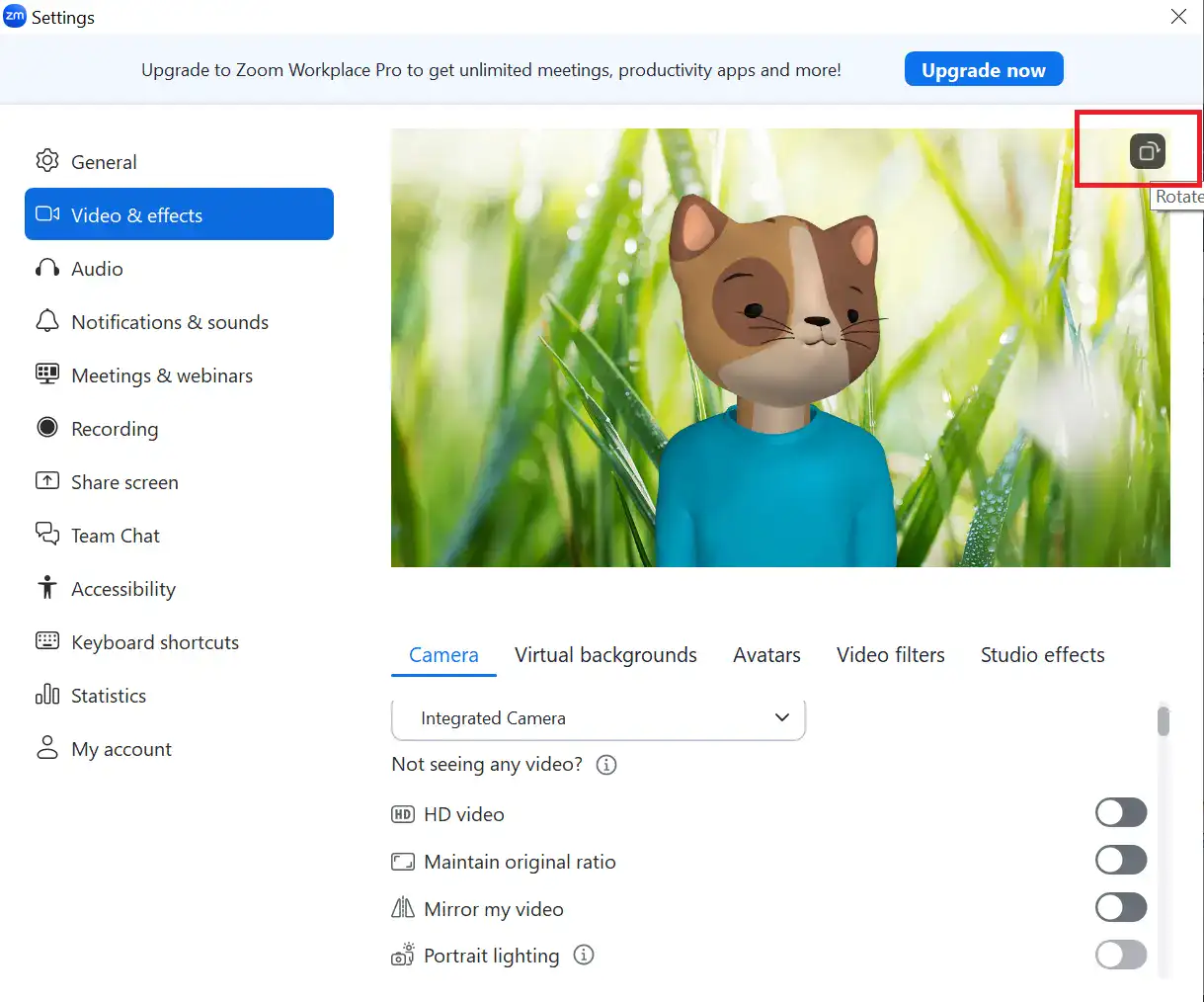Viewport: 1204px width, 1002px height.
Task: Turn on Maintain original ratio switch
Action: click(x=1121, y=860)
